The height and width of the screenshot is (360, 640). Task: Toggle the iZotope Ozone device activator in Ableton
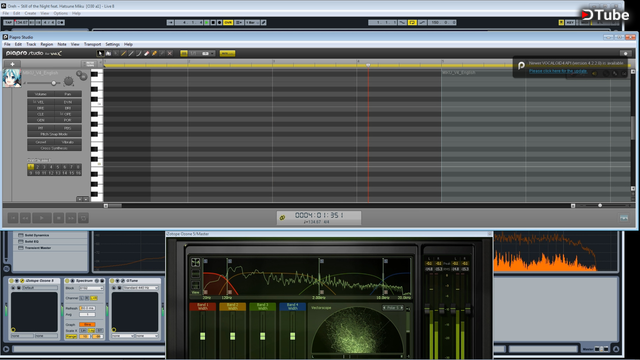11,281
